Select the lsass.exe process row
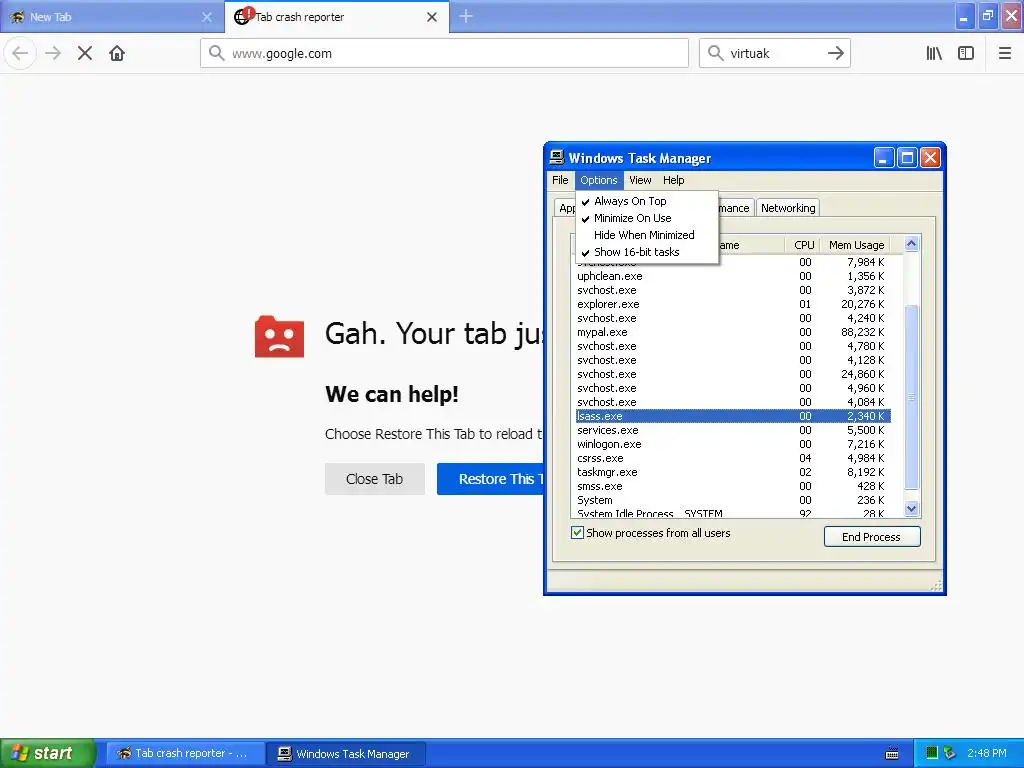1024x768 pixels. pyautogui.click(x=733, y=416)
